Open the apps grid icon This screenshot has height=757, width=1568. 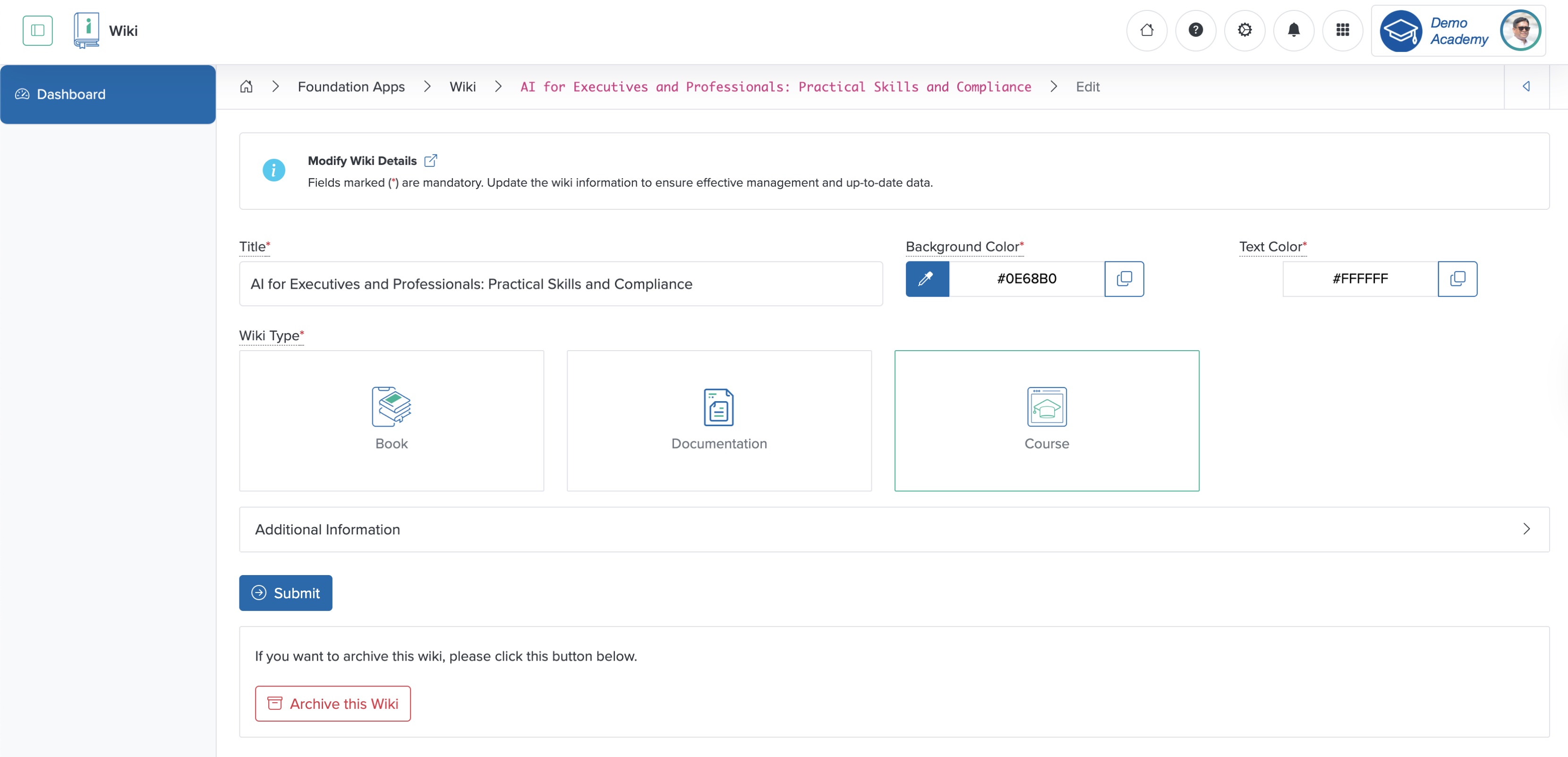coord(1343,30)
